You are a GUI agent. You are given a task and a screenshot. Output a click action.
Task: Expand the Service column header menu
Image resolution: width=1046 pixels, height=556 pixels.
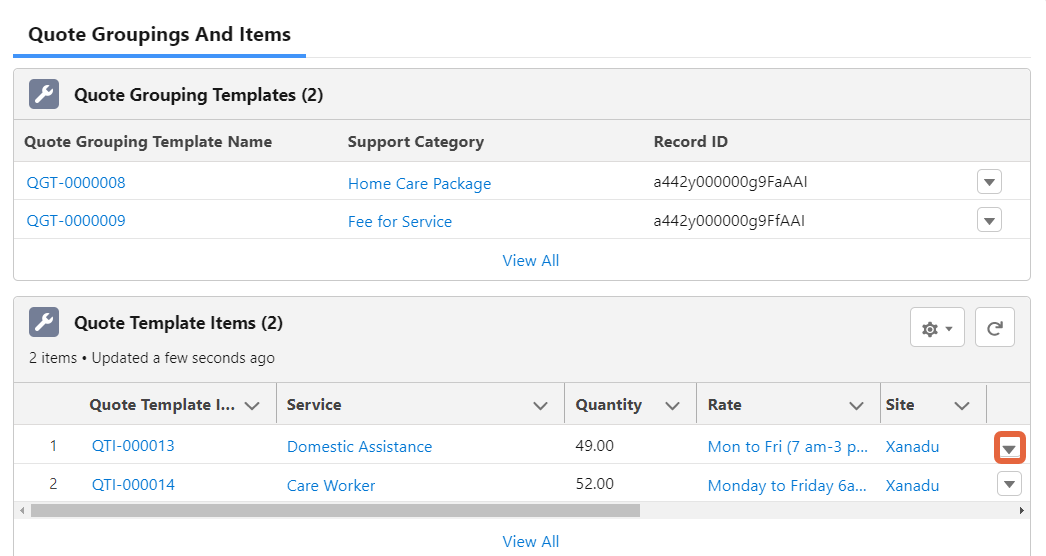point(541,406)
